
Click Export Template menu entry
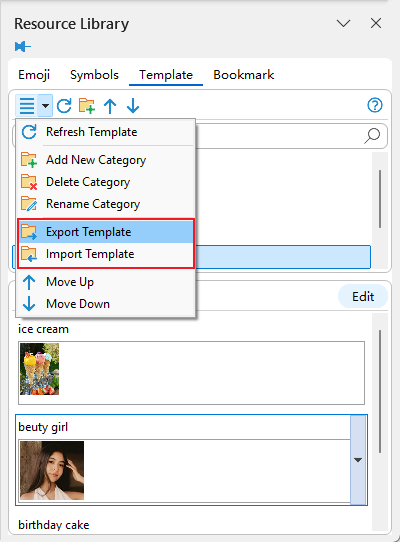[x=106, y=232]
